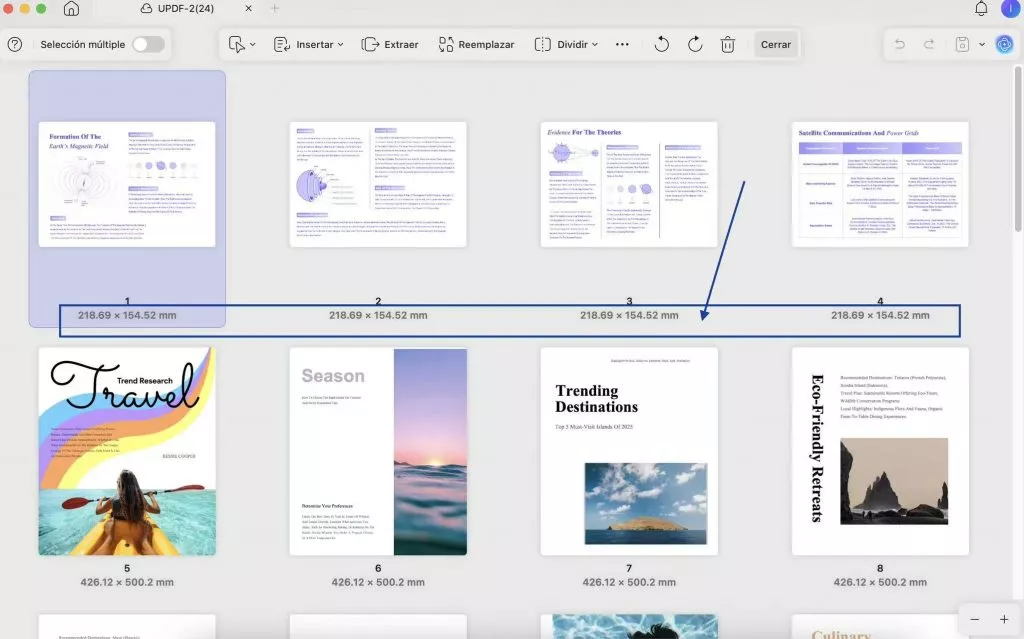Select page 2 thumbnail
This screenshot has width=1024, height=639.
pyautogui.click(x=378, y=184)
